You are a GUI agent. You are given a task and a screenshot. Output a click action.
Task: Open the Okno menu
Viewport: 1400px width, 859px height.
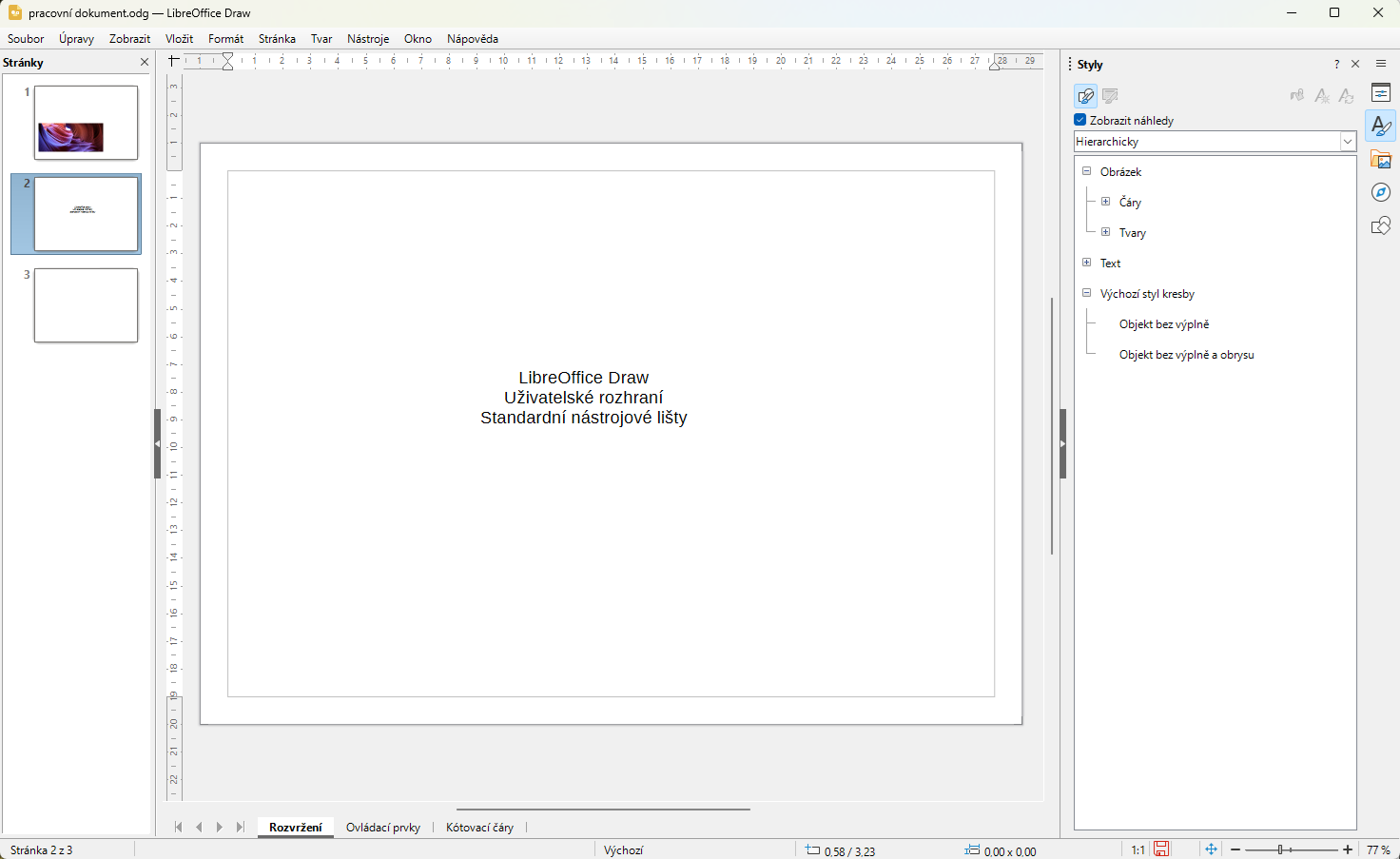click(x=418, y=39)
